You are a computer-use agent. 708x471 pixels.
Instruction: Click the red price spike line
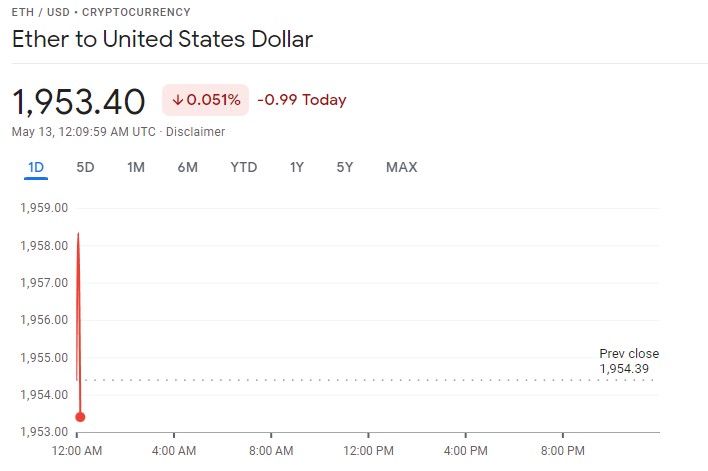[78, 300]
